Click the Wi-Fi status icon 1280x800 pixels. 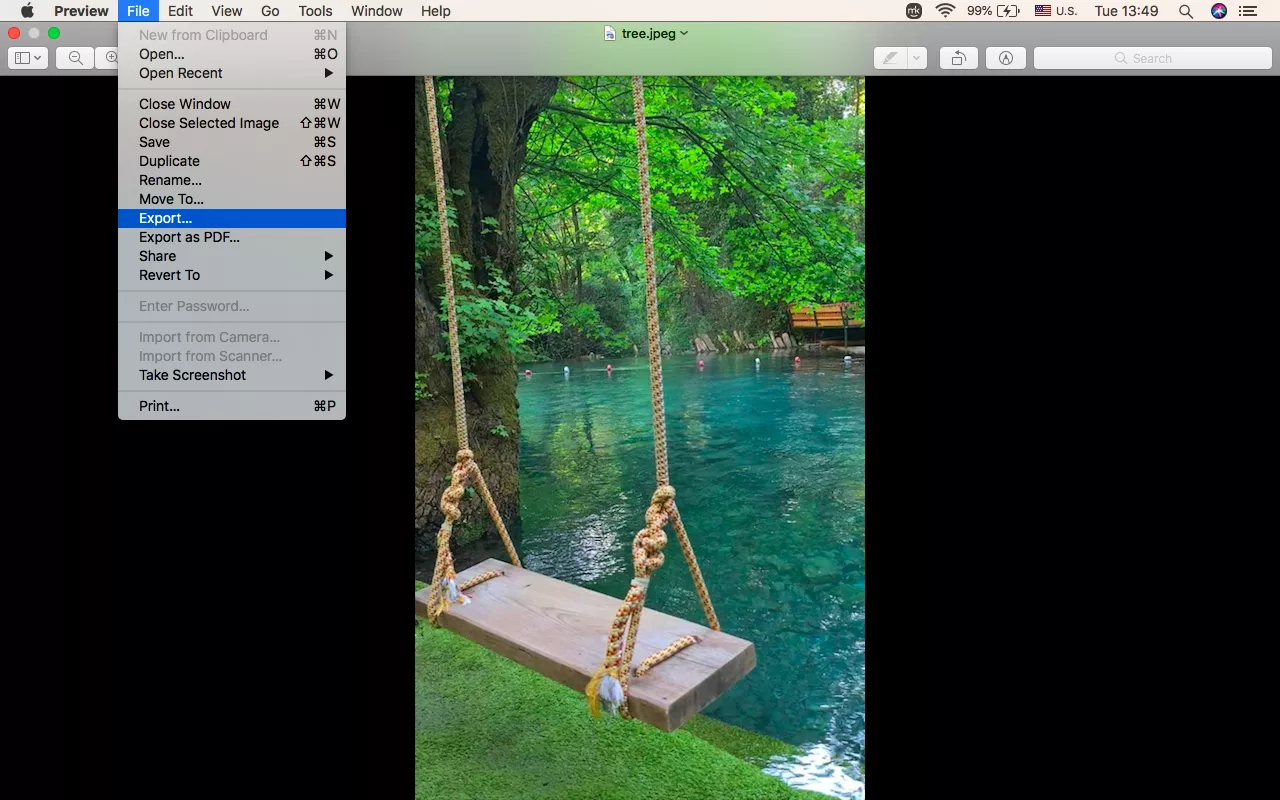coord(945,11)
